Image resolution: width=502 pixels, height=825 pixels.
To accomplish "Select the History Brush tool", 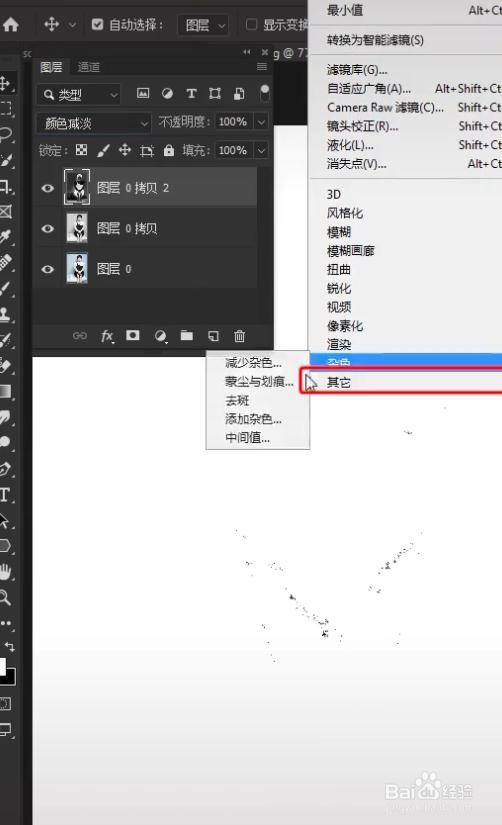I will click(x=5, y=340).
